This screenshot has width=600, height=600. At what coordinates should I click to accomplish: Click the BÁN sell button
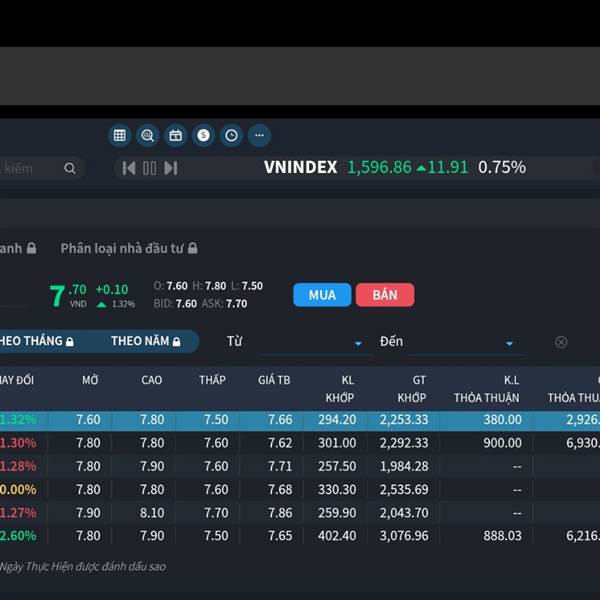(385, 295)
